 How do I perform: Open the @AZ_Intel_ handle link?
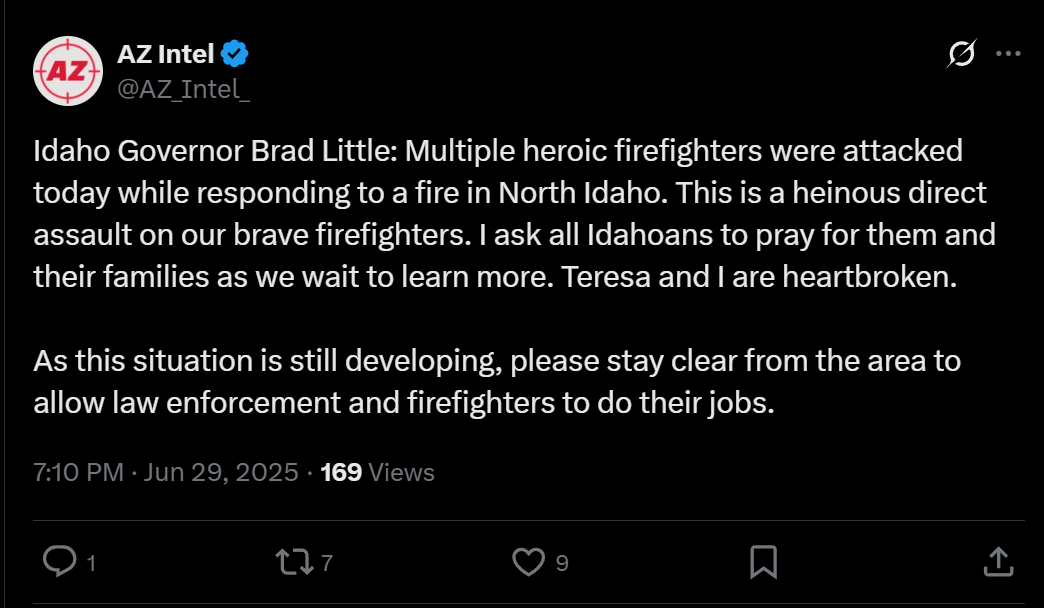(x=184, y=89)
